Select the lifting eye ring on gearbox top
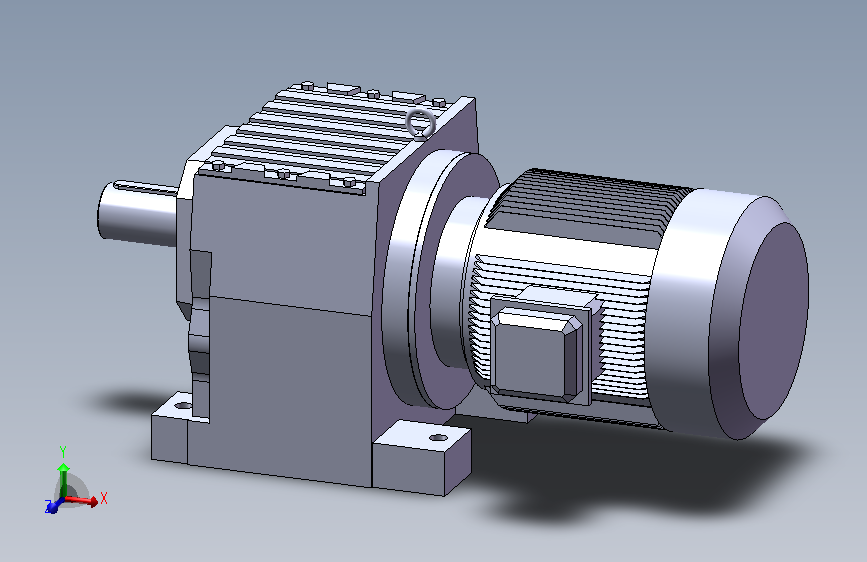Screen dimensions: 867x562 [x=421, y=123]
